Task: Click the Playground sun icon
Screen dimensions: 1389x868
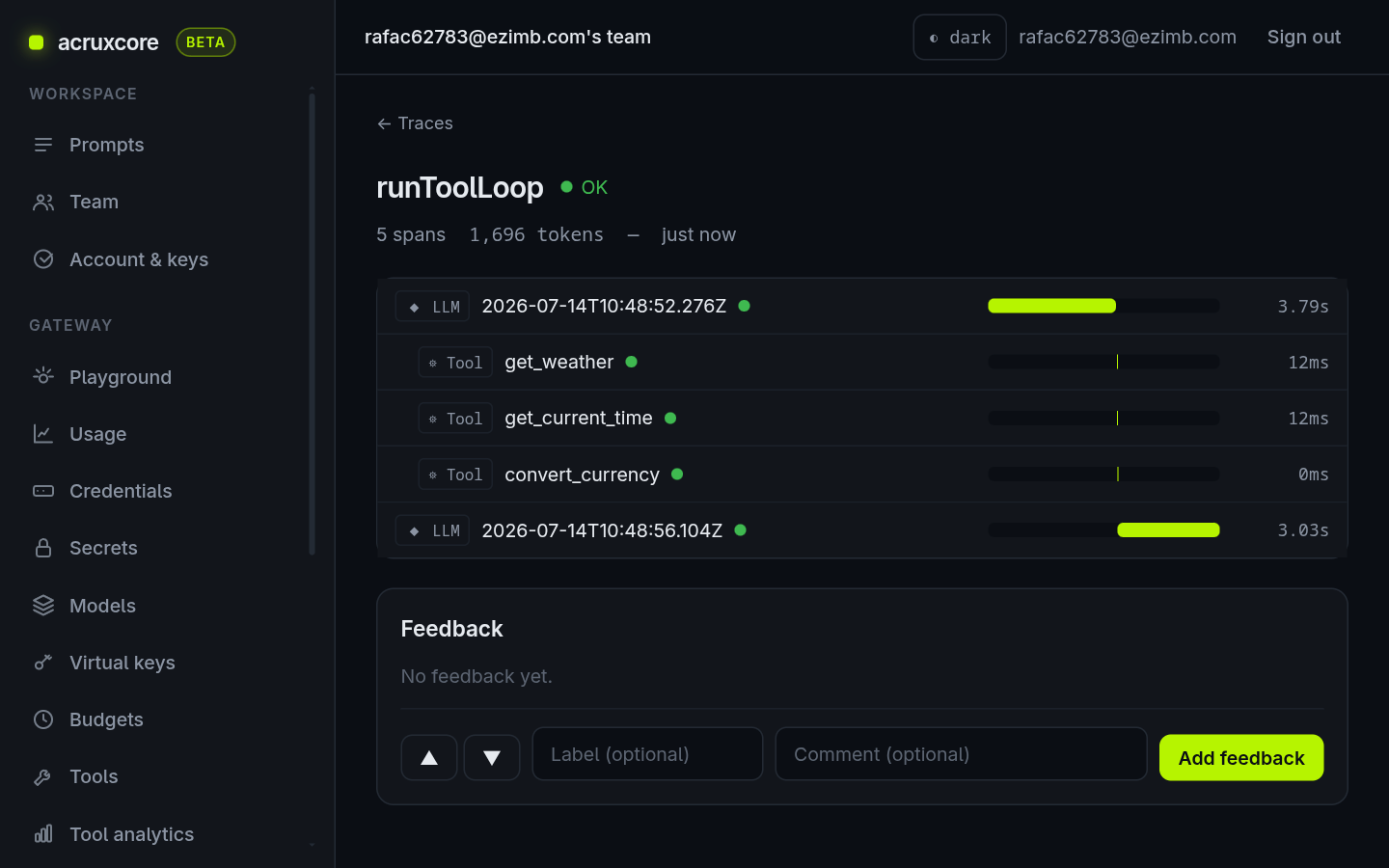Action: coord(43,376)
